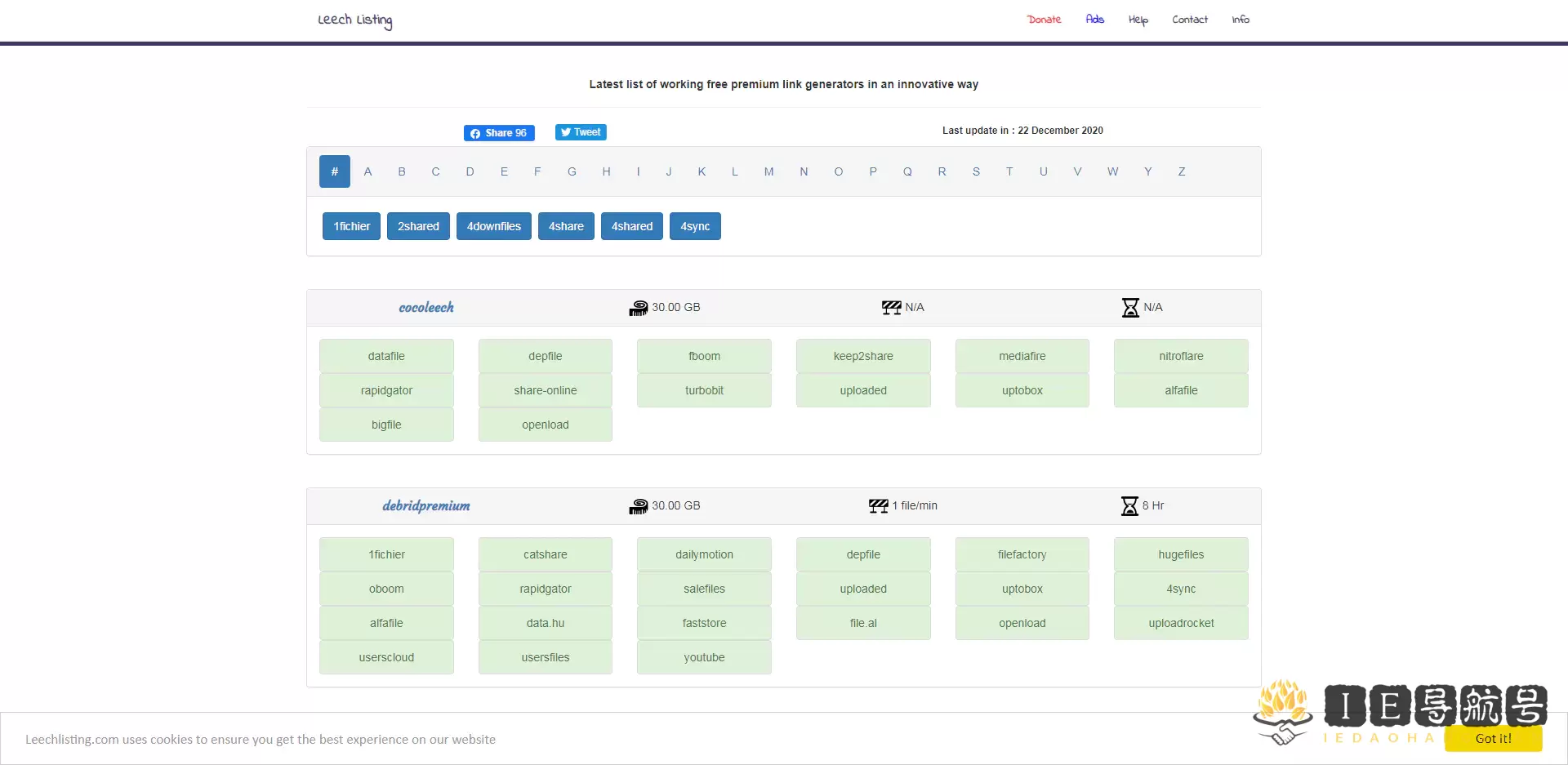Select the # filter tab

(x=334, y=171)
